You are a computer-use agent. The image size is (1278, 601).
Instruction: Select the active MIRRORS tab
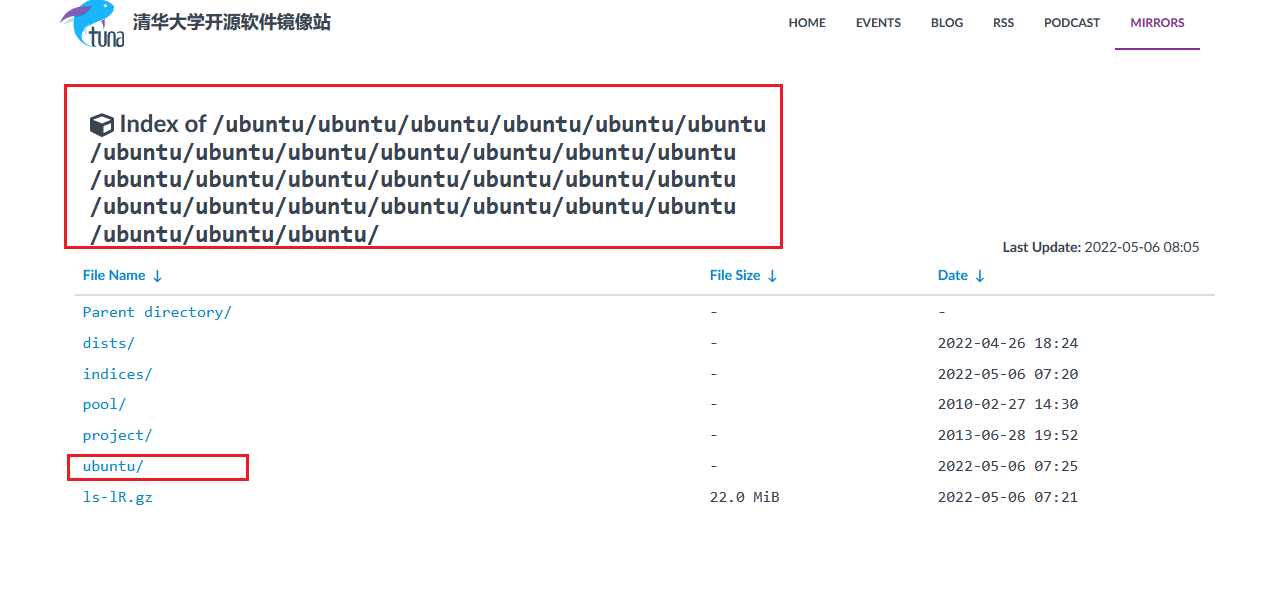point(1156,22)
